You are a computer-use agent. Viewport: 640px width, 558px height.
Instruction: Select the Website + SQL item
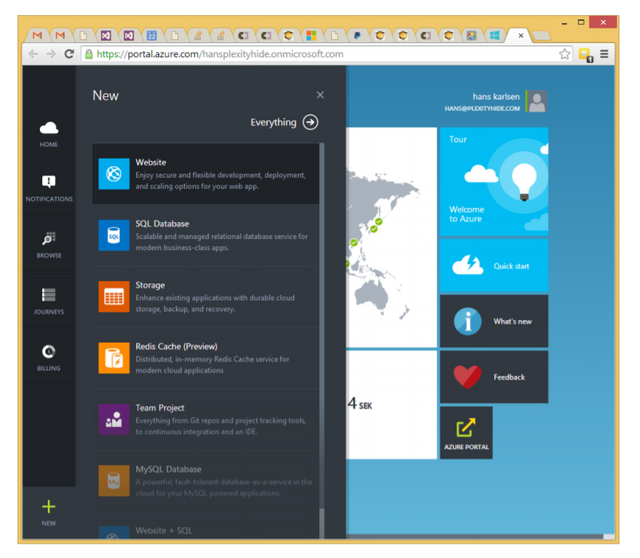pyautogui.click(x=206, y=530)
